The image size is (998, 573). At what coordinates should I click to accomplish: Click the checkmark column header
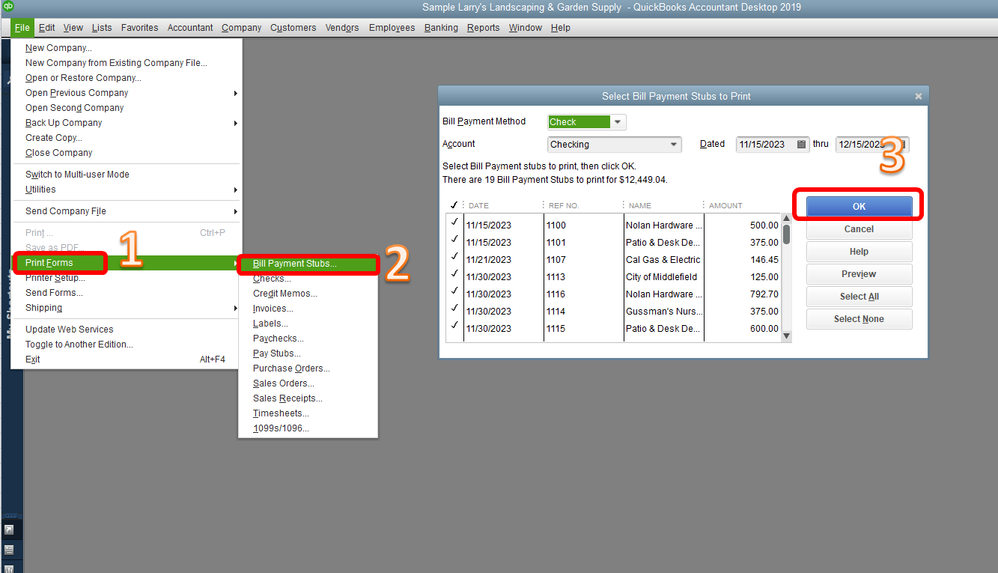coord(454,205)
